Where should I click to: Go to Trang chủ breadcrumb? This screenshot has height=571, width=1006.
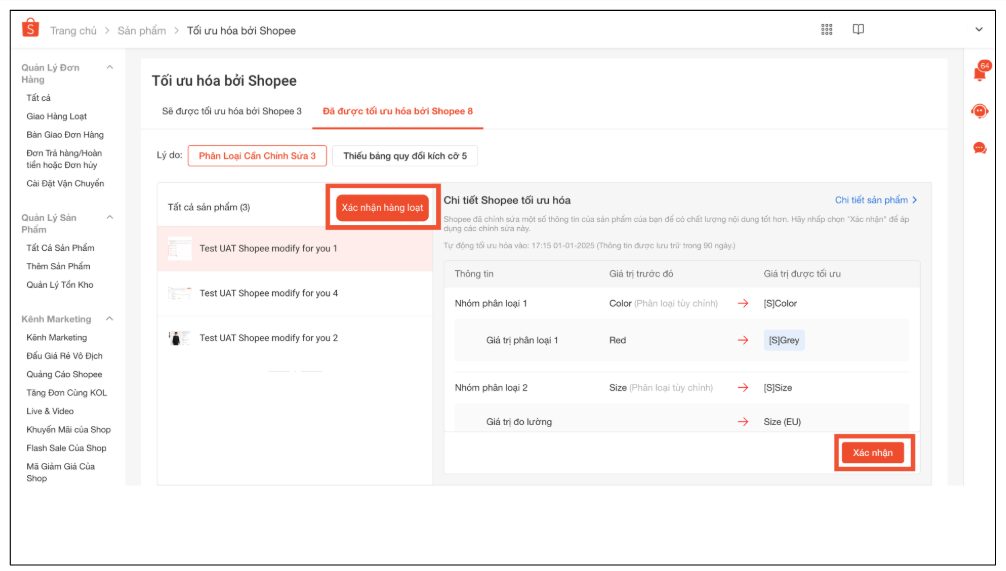73,31
